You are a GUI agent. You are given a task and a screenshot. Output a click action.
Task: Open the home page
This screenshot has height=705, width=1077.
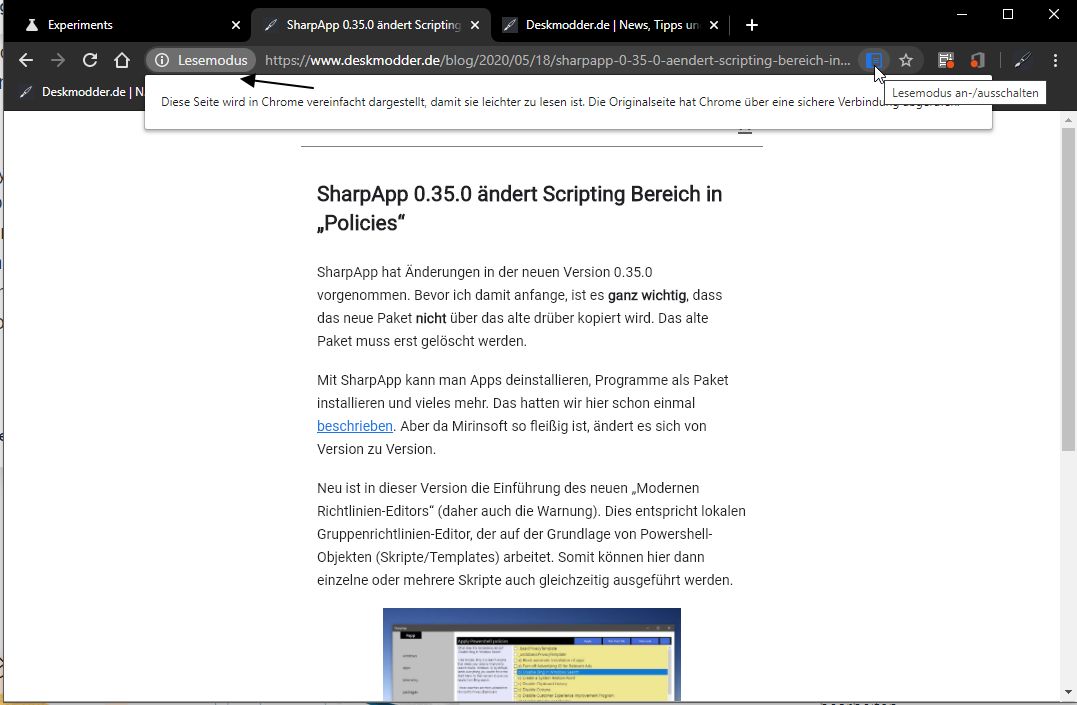[122, 60]
